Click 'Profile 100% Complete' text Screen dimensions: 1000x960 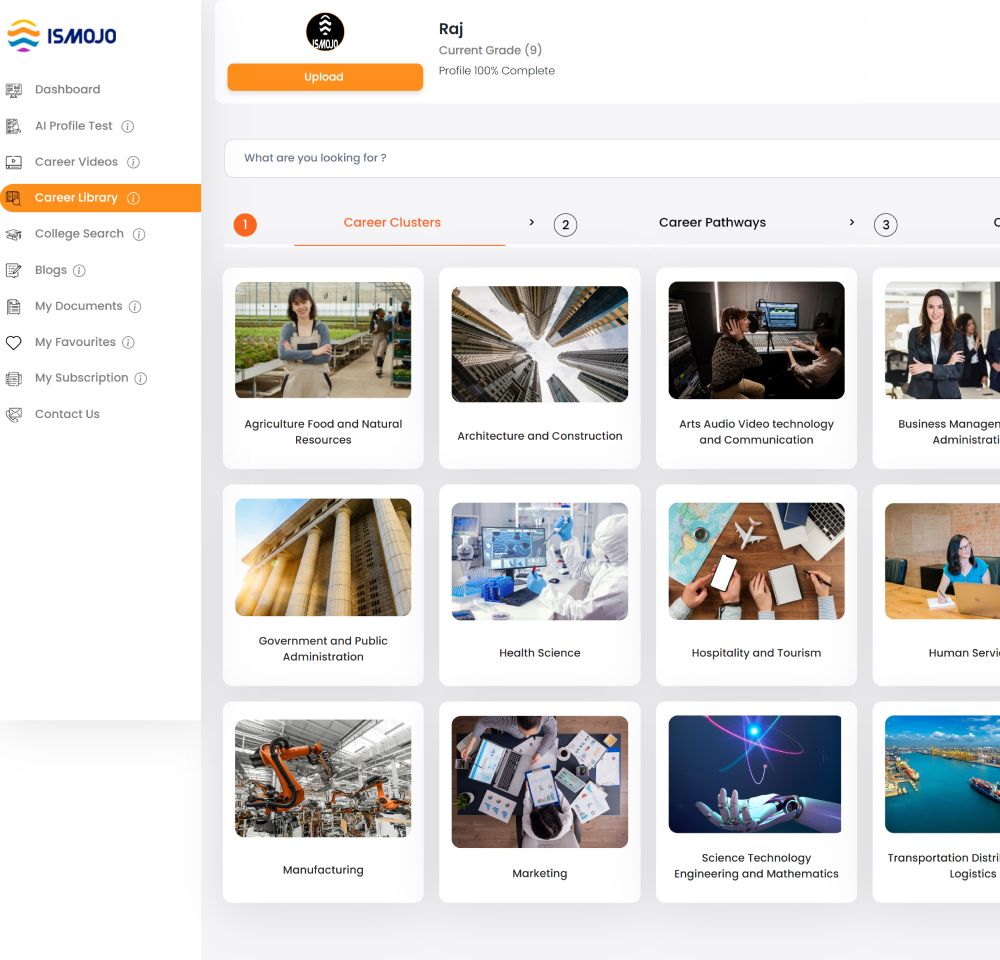(497, 71)
